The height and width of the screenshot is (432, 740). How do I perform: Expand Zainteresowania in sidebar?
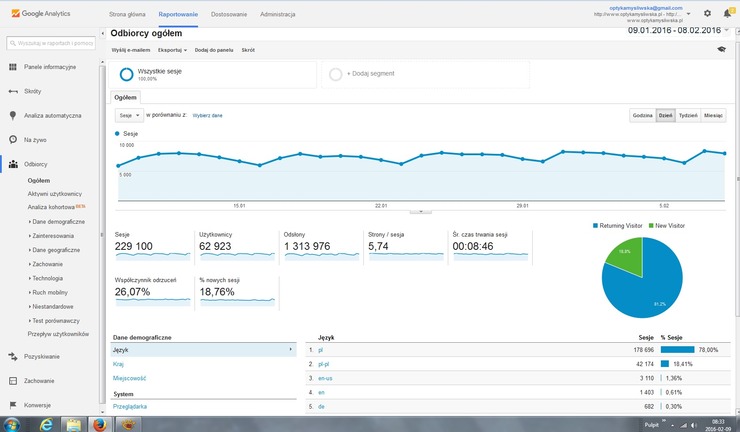pyautogui.click(x=51, y=236)
